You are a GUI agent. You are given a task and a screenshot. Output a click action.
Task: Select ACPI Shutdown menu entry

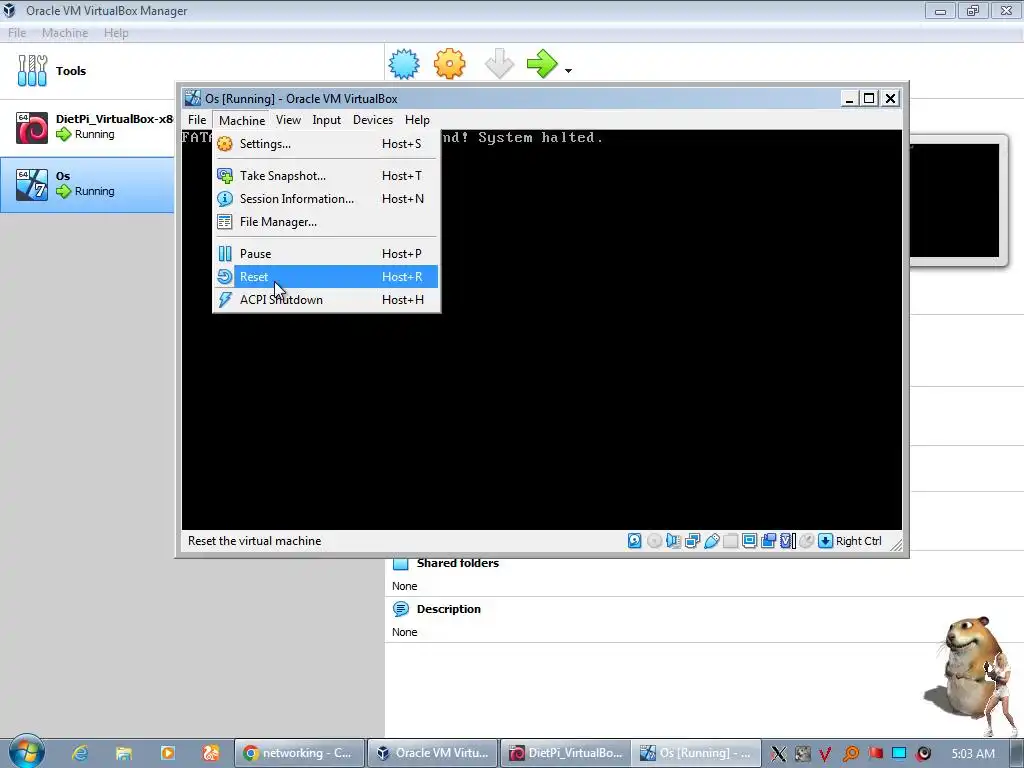pyautogui.click(x=327, y=300)
